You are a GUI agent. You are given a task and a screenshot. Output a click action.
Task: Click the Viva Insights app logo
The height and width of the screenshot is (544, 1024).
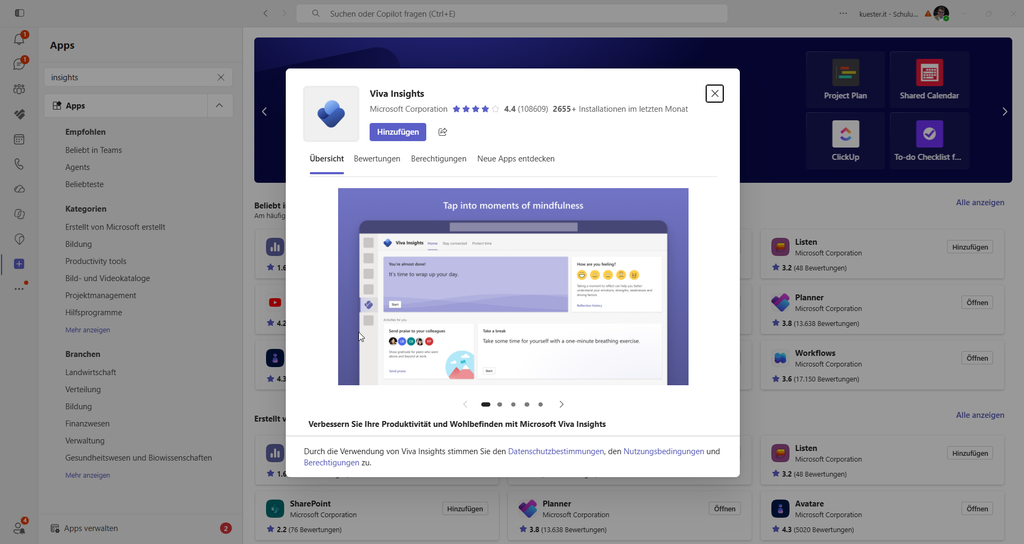[331, 114]
